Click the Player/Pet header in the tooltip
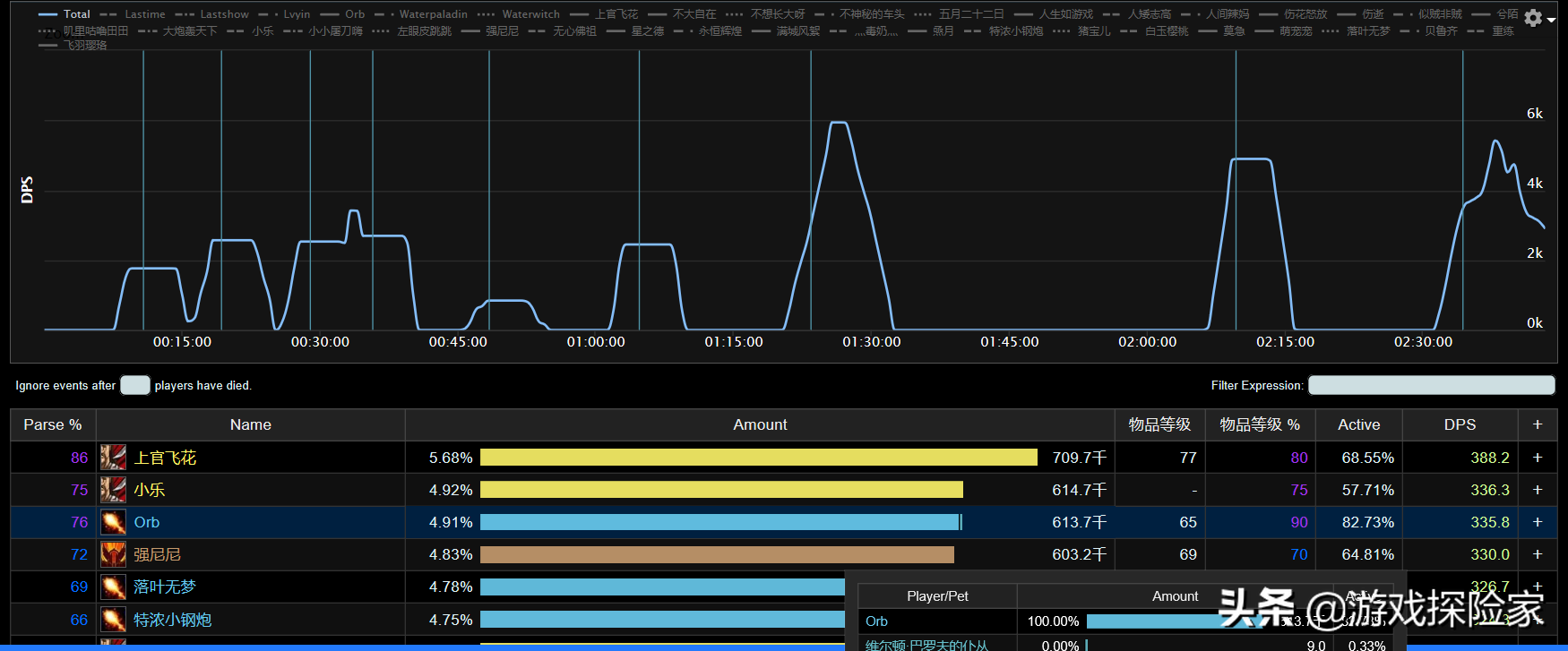This screenshot has width=1568, height=651. [937, 596]
